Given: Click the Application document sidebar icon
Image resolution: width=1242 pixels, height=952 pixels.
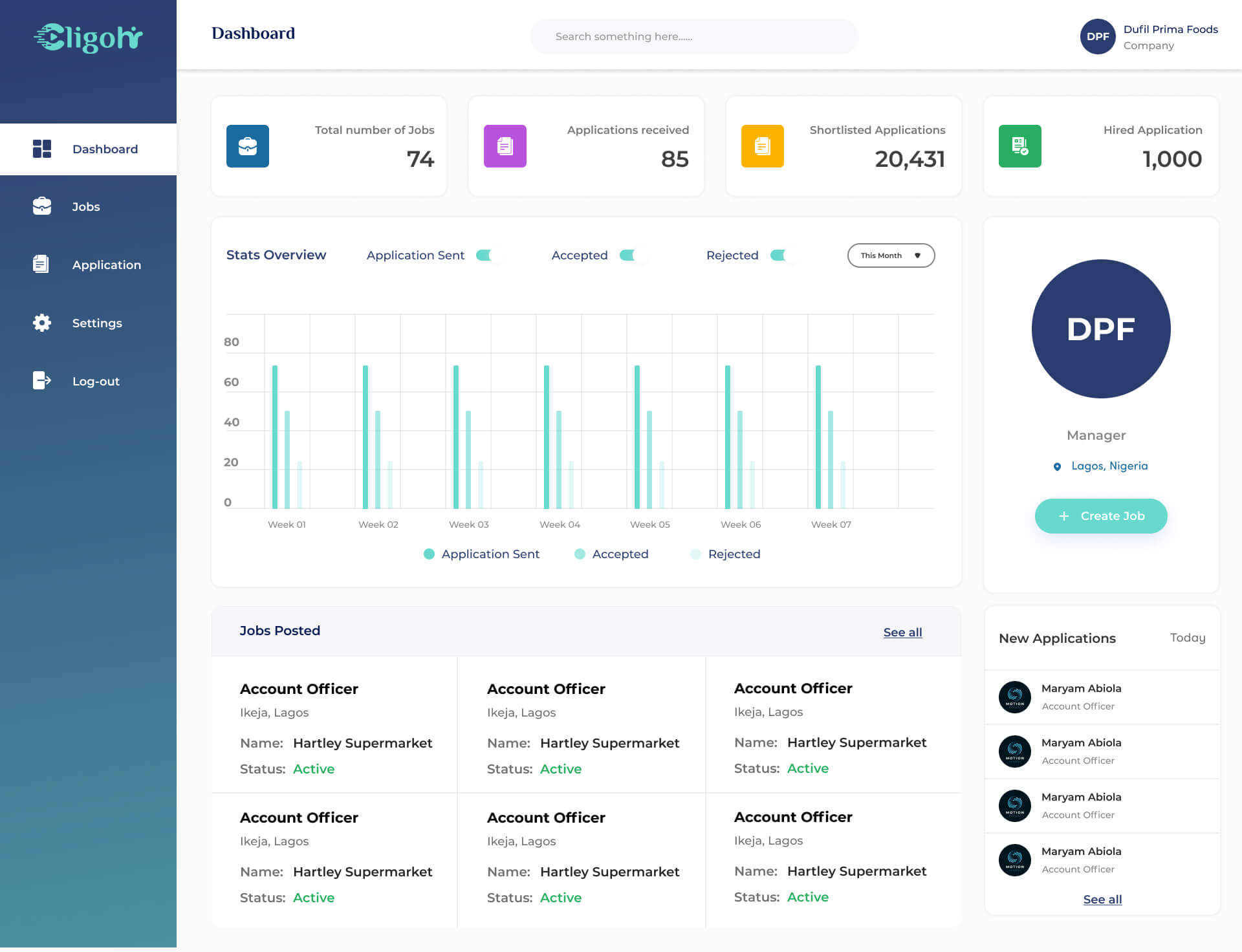Looking at the screenshot, I should click(41, 265).
